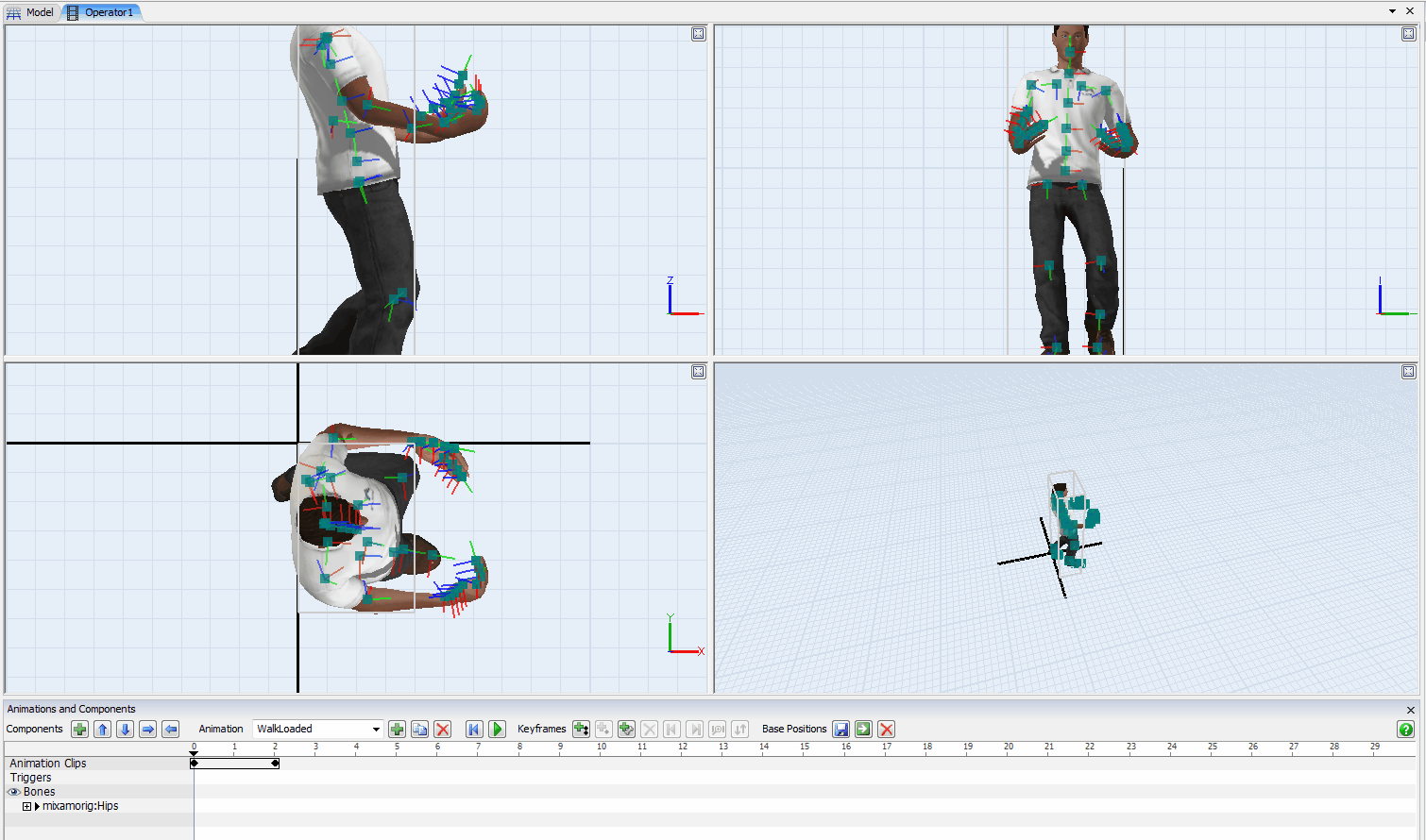This screenshot has height=840, width=1426.
Task: Maximize the perspective 3D viewport
Action: (1408, 372)
